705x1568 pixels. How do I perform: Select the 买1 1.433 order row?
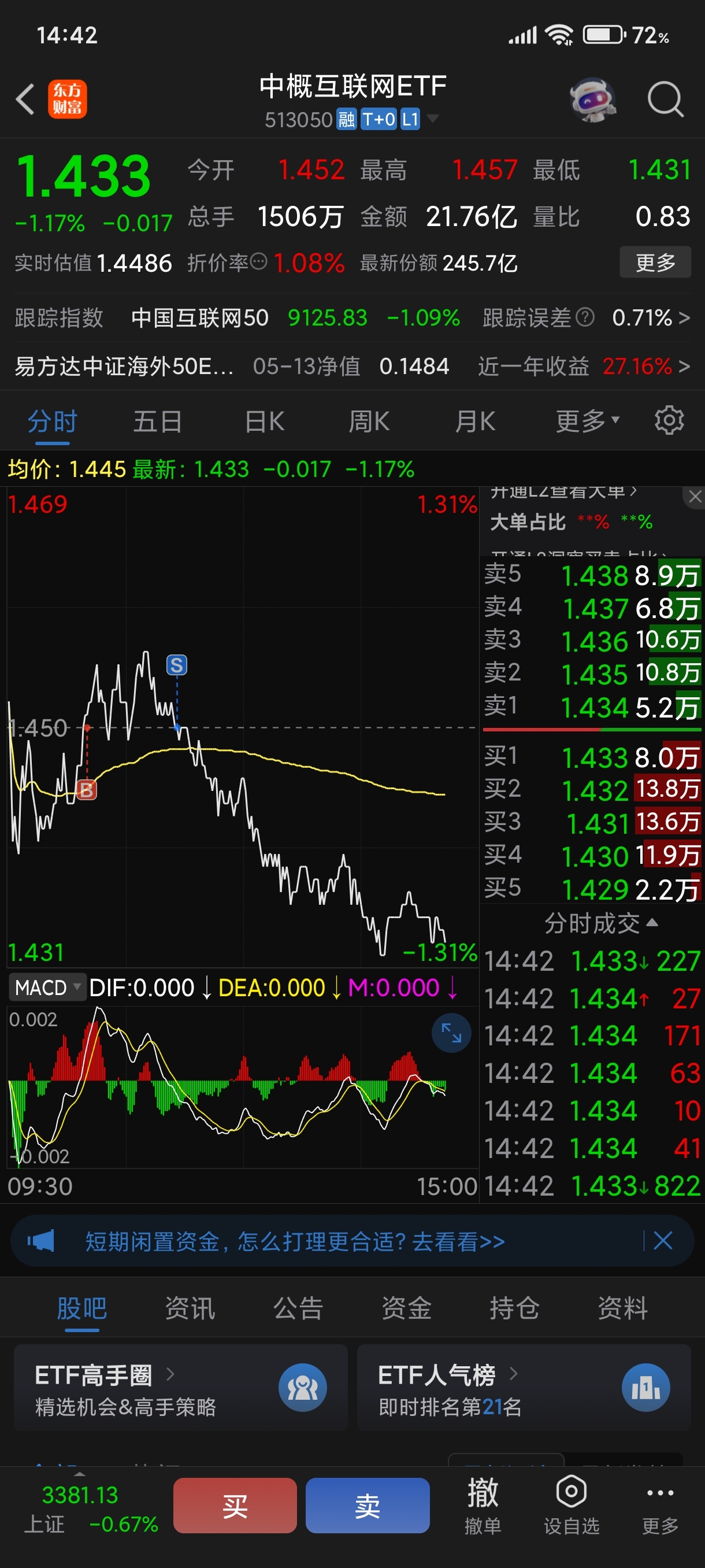[x=592, y=757]
